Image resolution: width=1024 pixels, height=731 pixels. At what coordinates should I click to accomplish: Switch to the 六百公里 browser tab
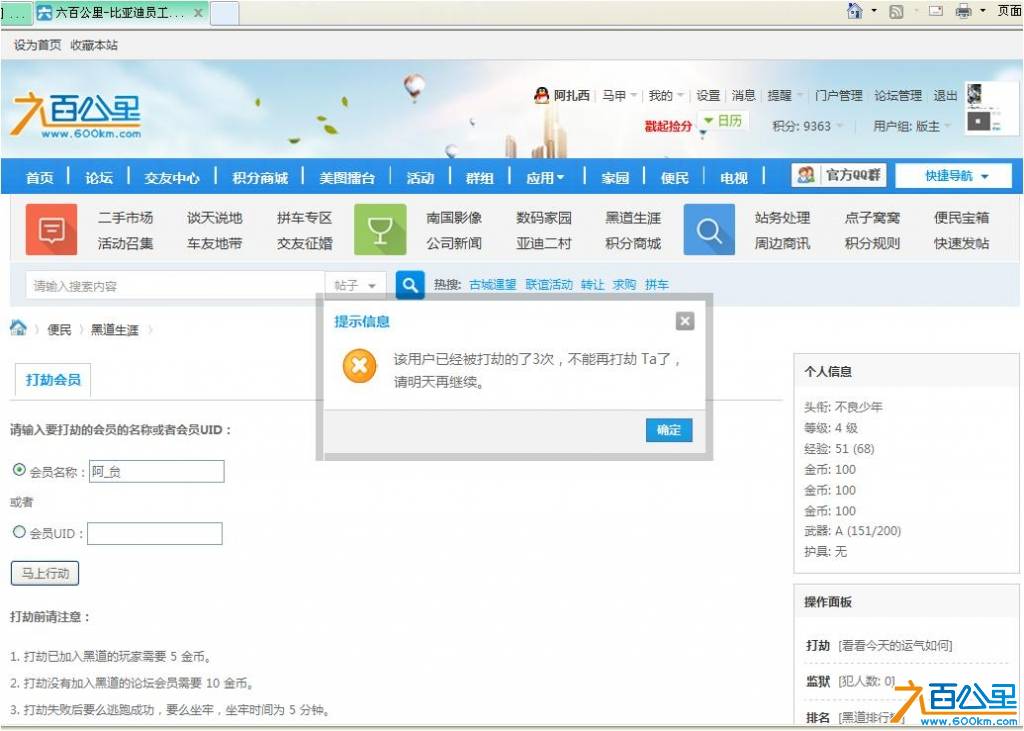(121, 12)
